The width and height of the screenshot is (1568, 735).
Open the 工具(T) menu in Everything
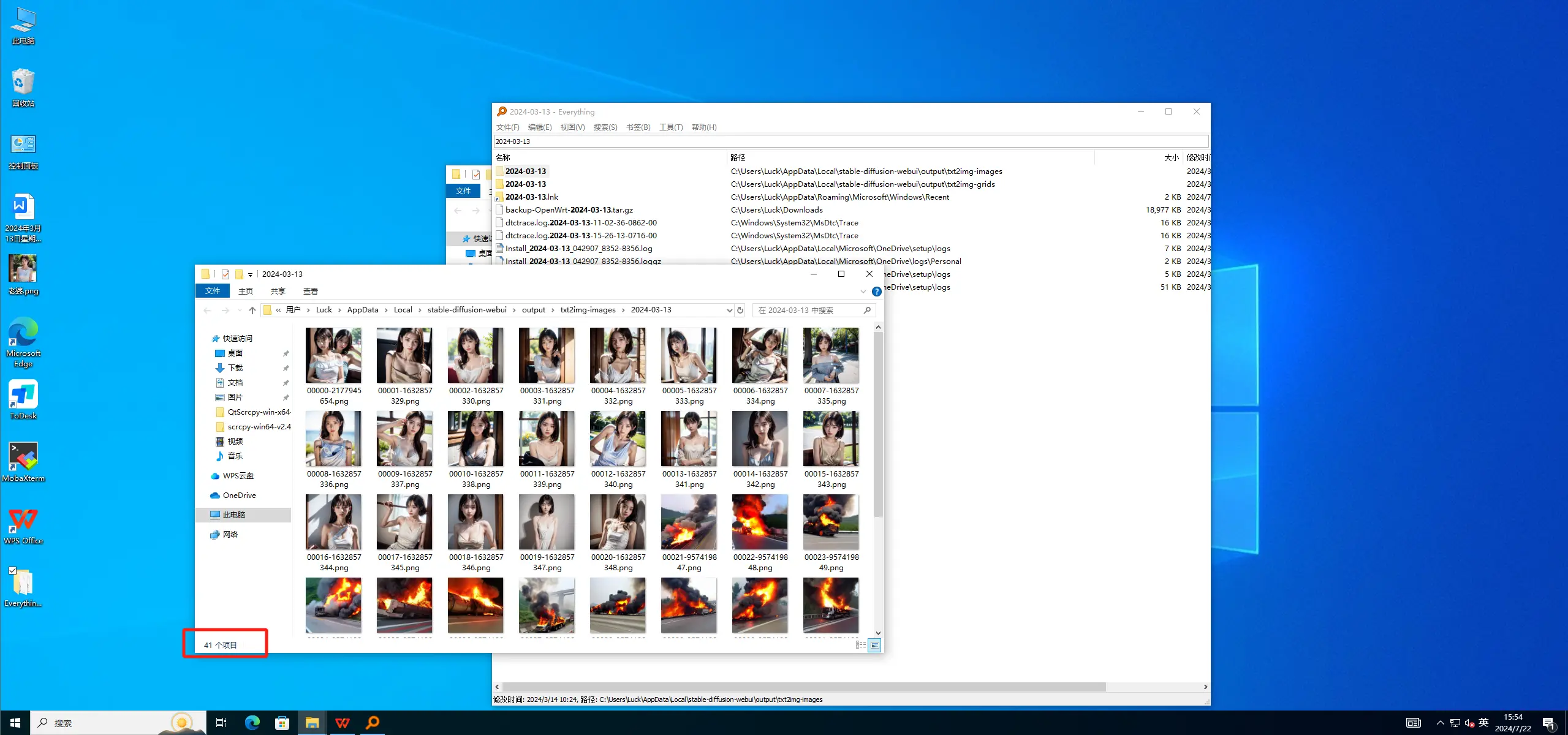pos(670,127)
